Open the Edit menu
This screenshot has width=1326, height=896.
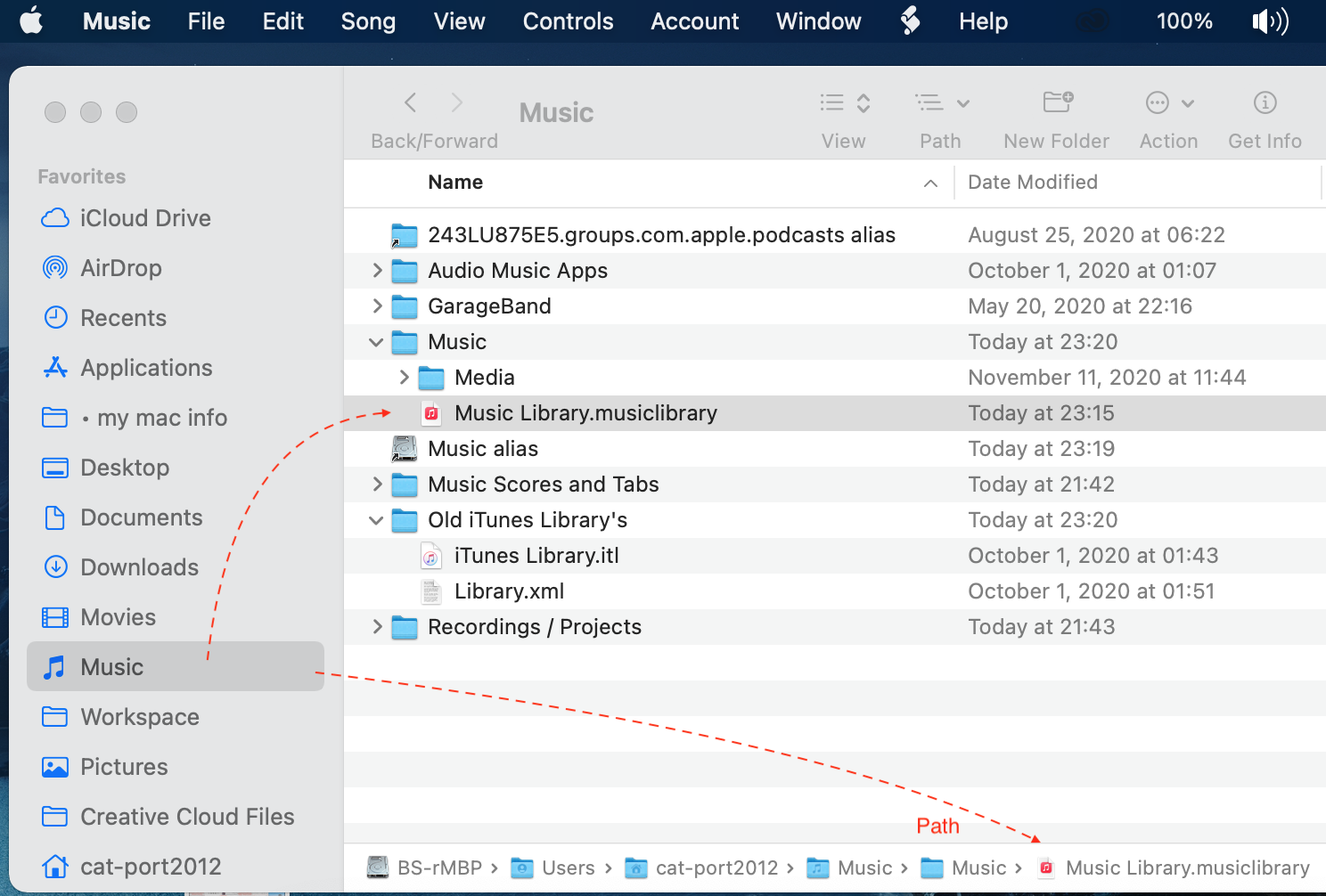[x=283, y=21]
